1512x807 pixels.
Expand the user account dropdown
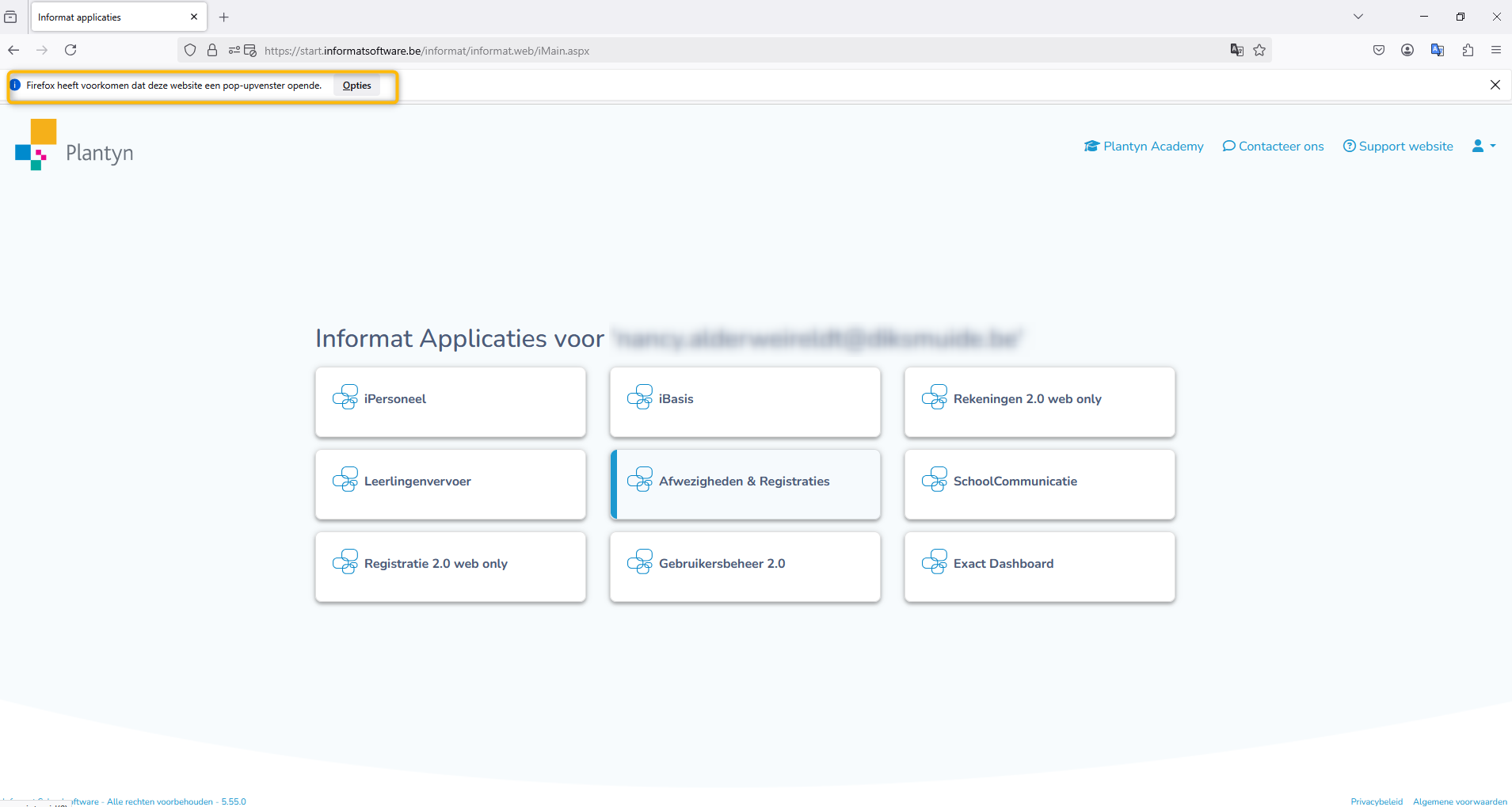[1483, 147]
